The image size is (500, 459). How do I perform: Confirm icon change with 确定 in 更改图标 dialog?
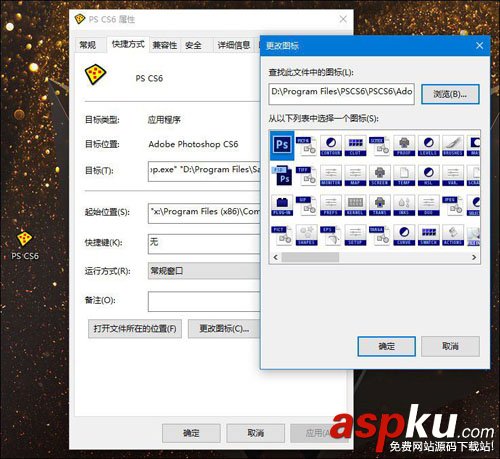click(x=387, y=346)
